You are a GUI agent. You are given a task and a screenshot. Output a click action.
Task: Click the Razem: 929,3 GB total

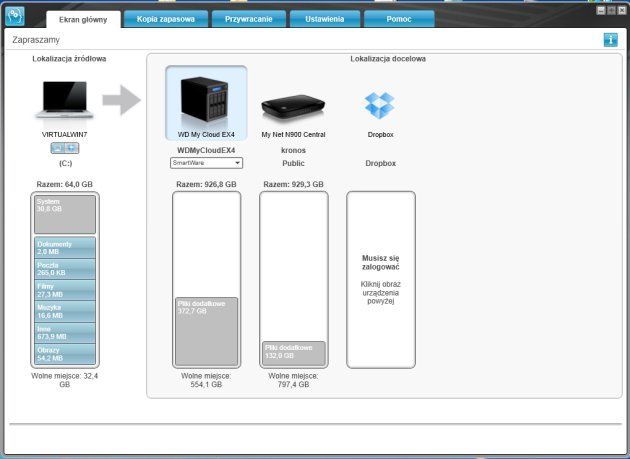point(293,184)
